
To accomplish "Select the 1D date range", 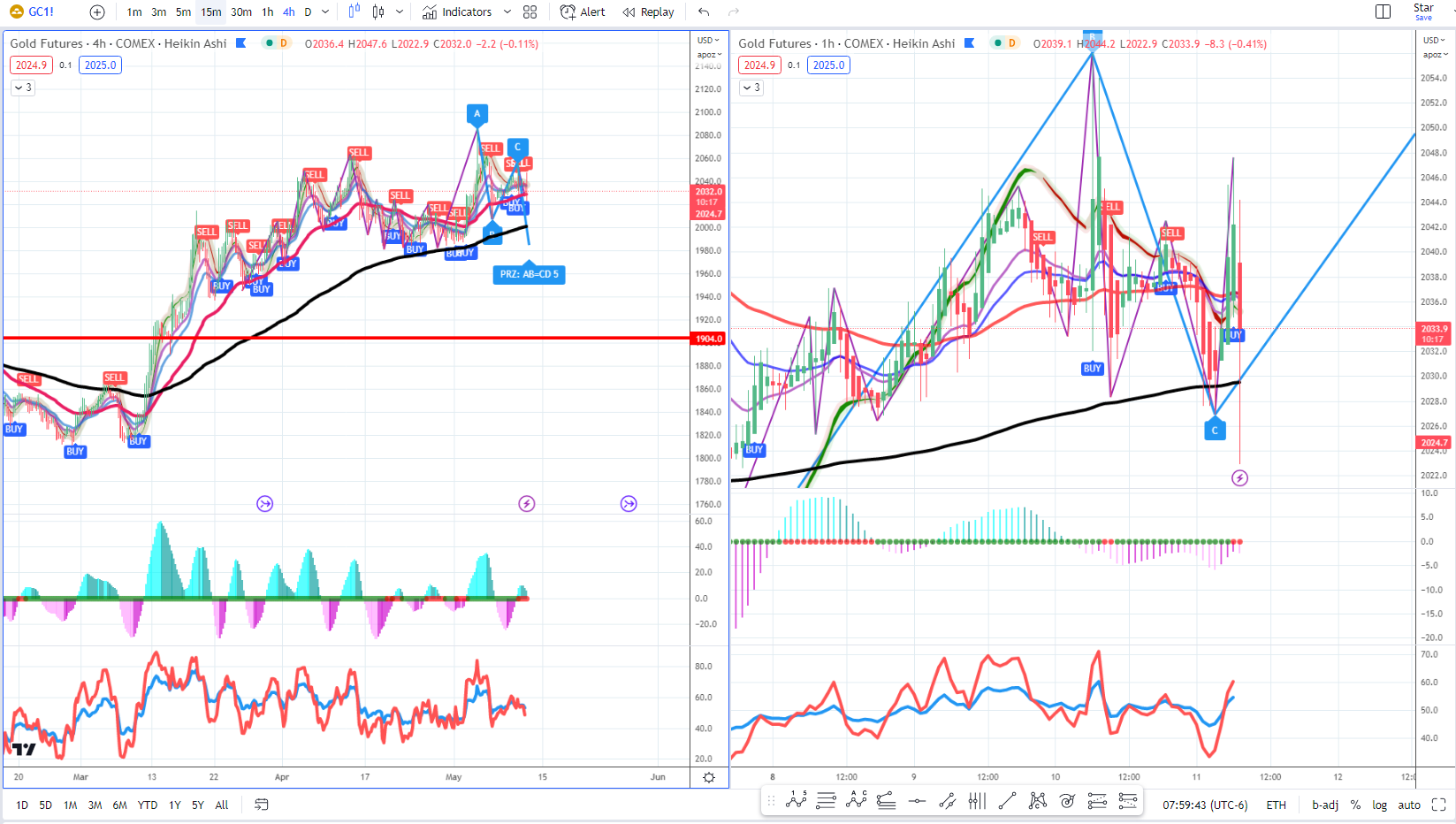I will click(x=22, y=805).
